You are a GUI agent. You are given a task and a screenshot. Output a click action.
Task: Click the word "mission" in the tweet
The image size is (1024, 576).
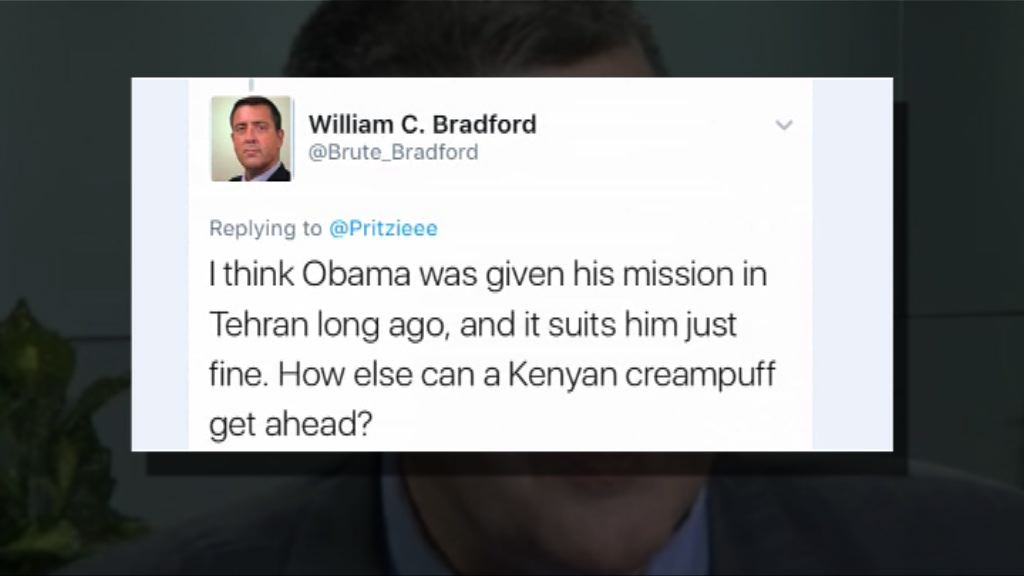click(676, 274)
